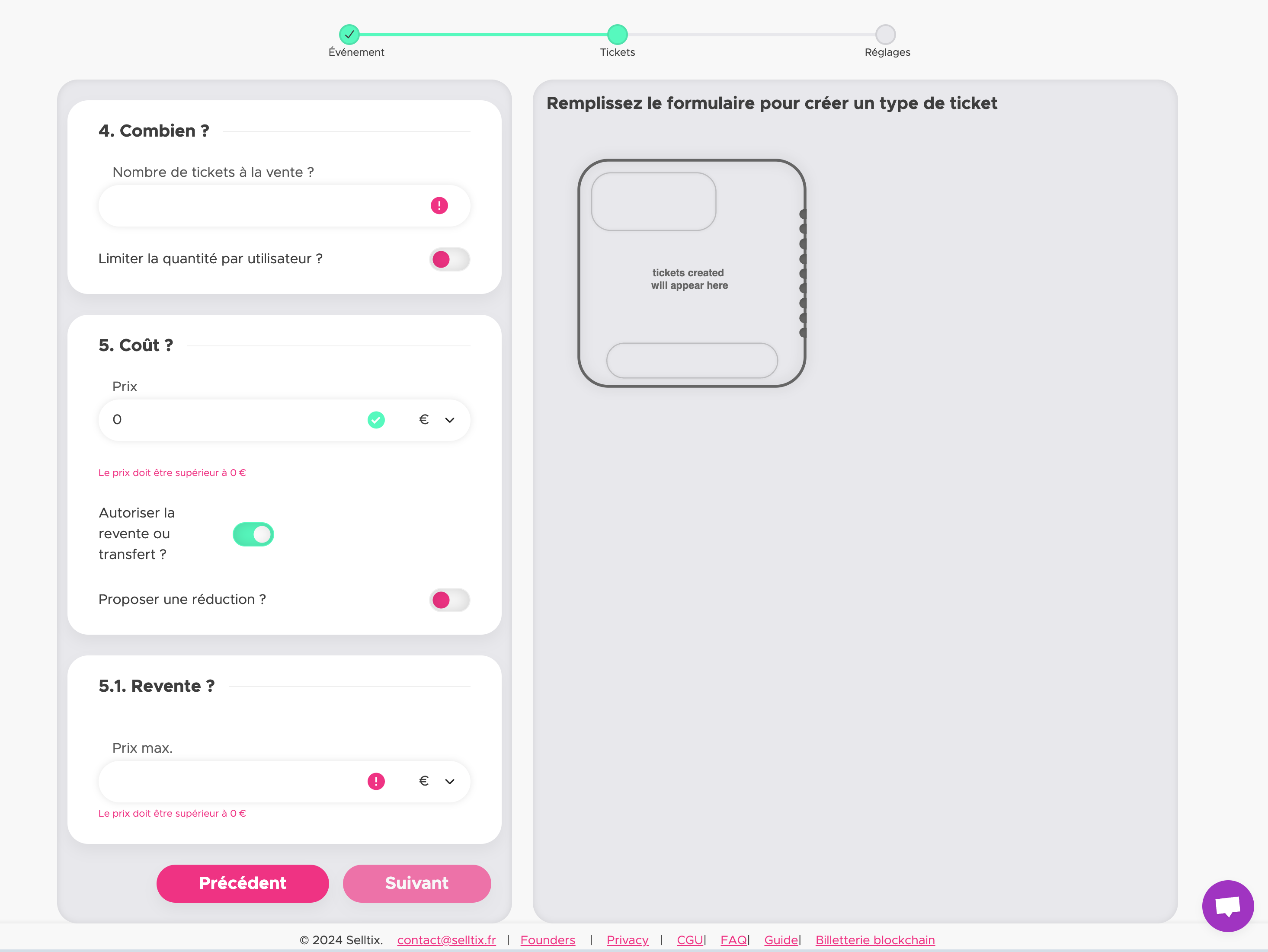Image resolution: width=1268 pixels, height=952 pixels.
Task: Click the Suivant button
Action: [417, 883]
